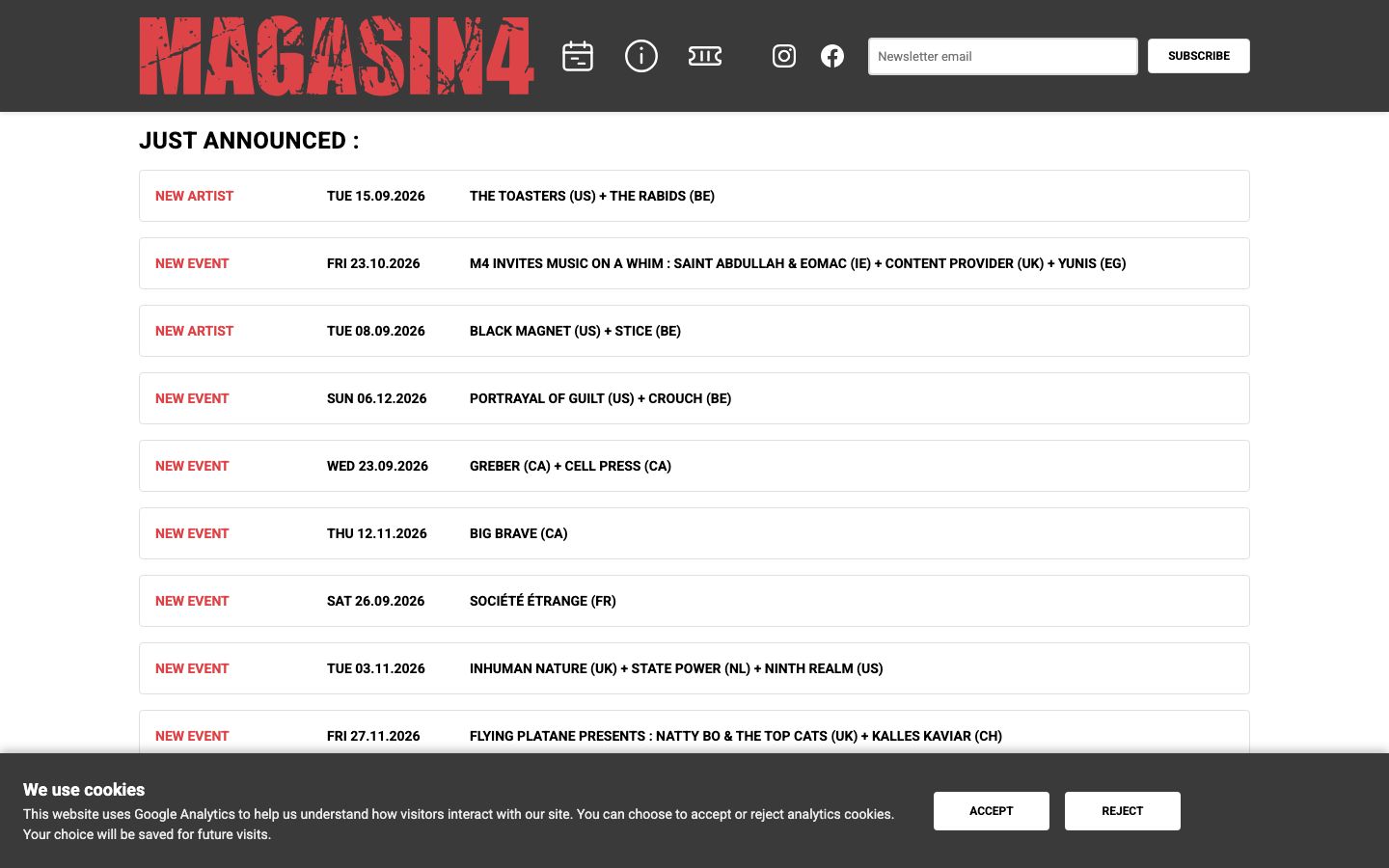Click the date SAT 26.09.2026

coord(375,601)
